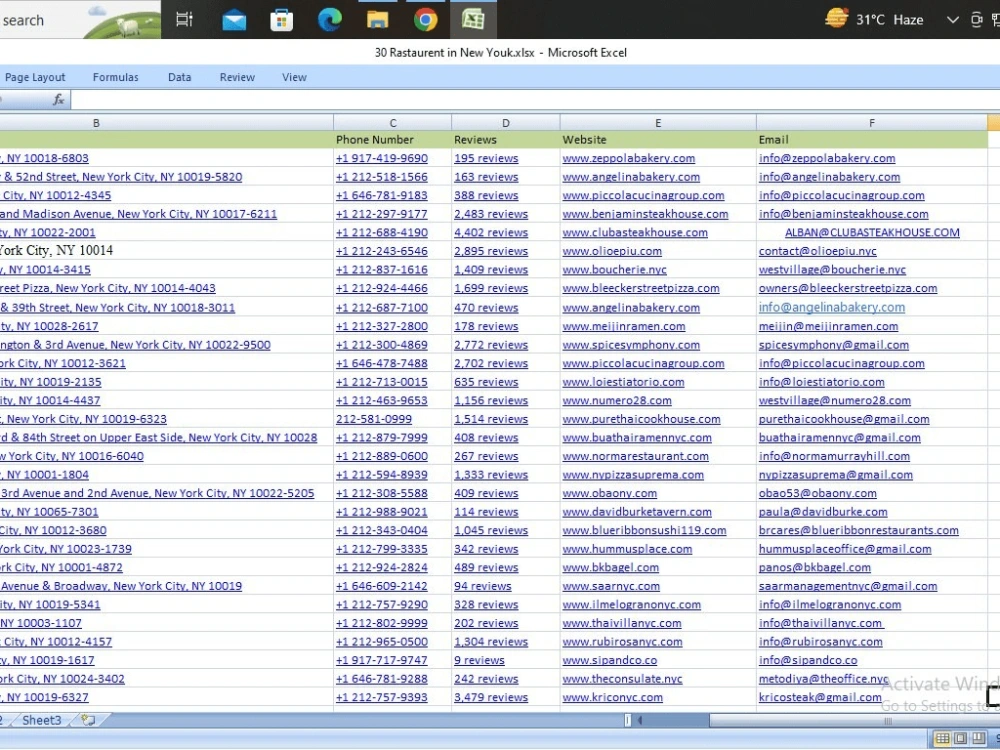Launch Microsoft Edge from the taskbar

point(330,20)
